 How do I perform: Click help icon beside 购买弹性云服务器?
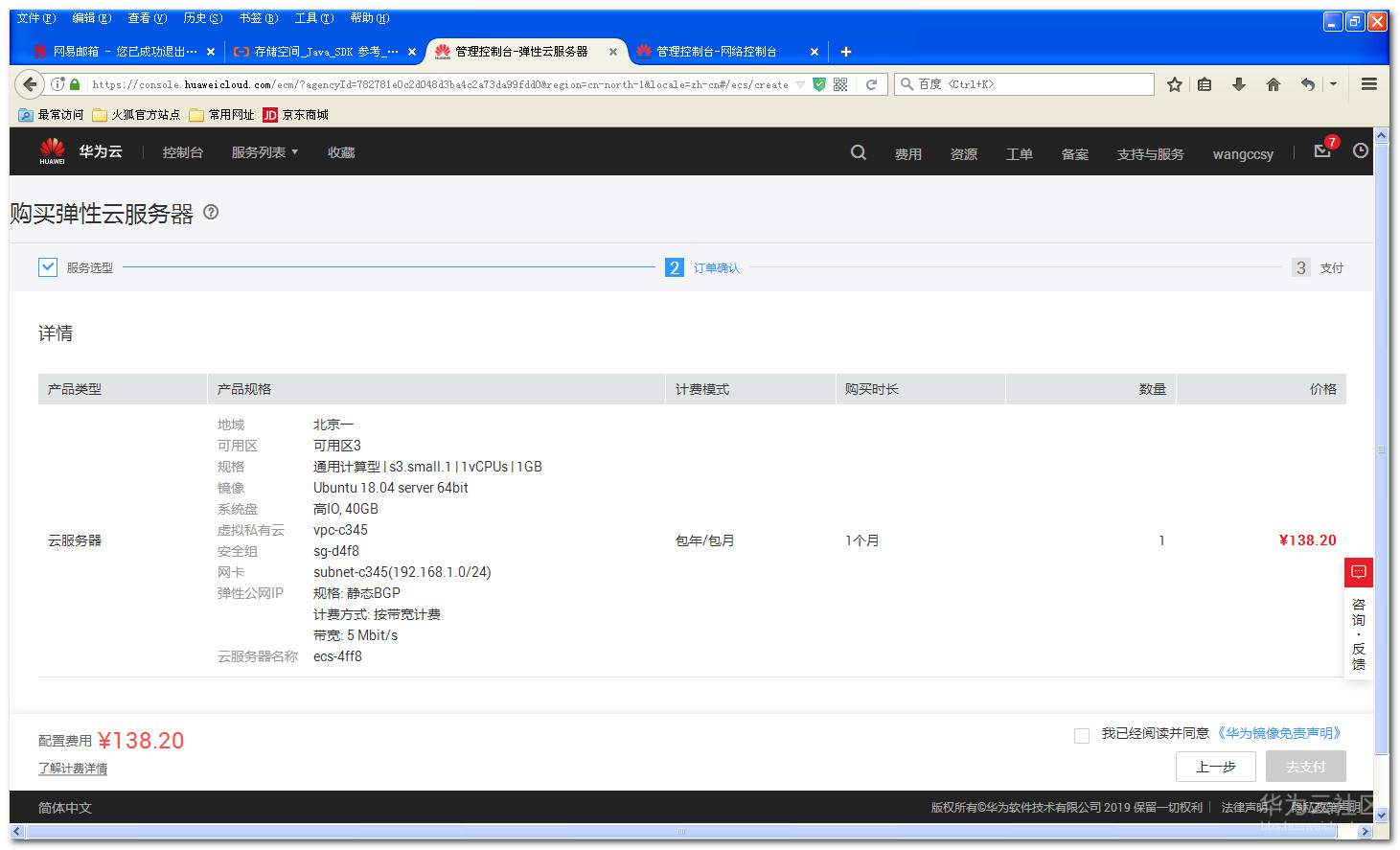click(211, 212)
